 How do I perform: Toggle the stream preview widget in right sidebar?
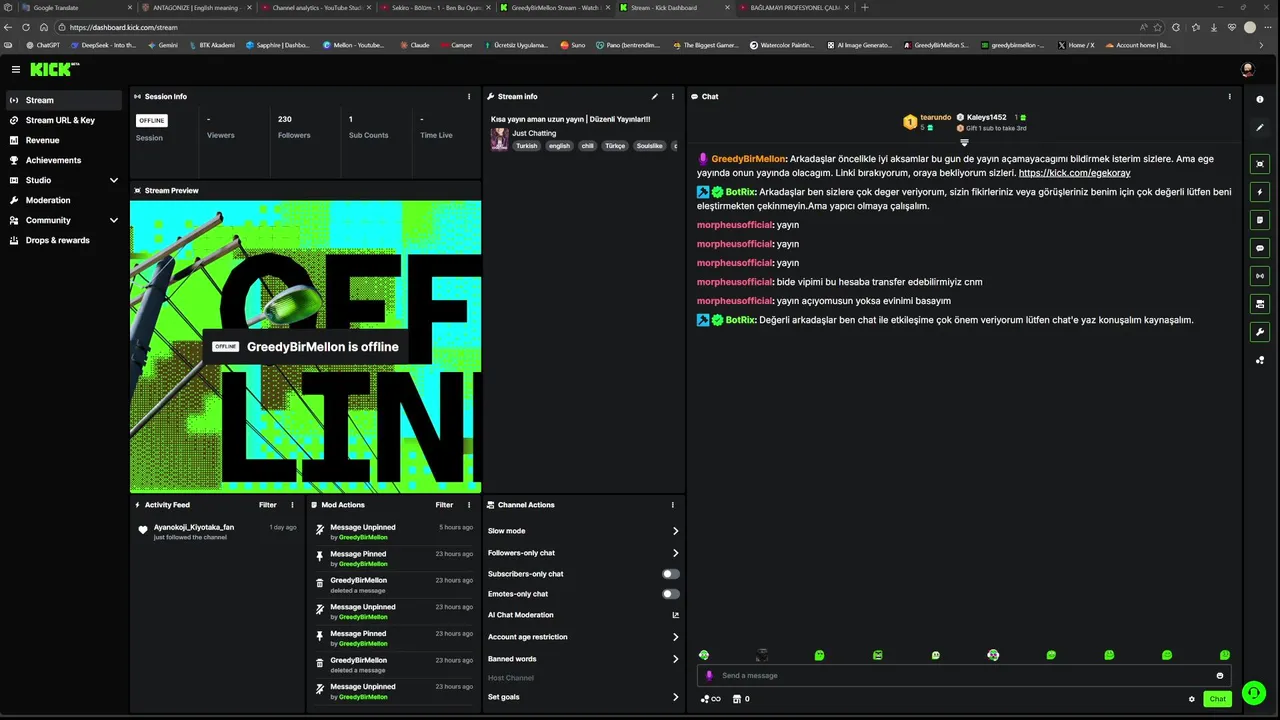pyautogui.click(x=1259, y=164)
